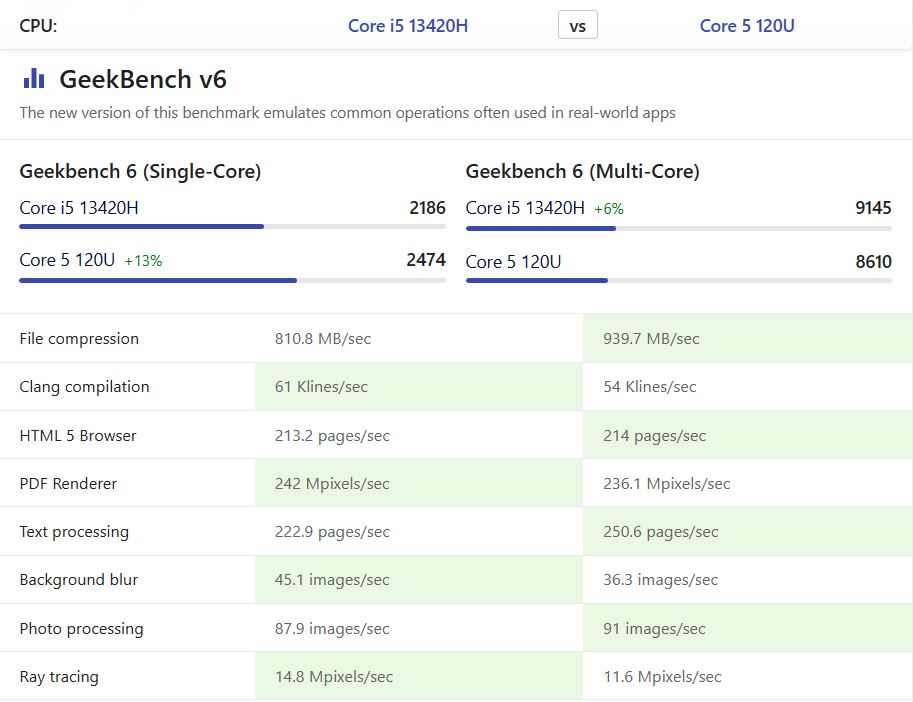Select the Geekbench 6 (Single-Core) title

[140, 171]
